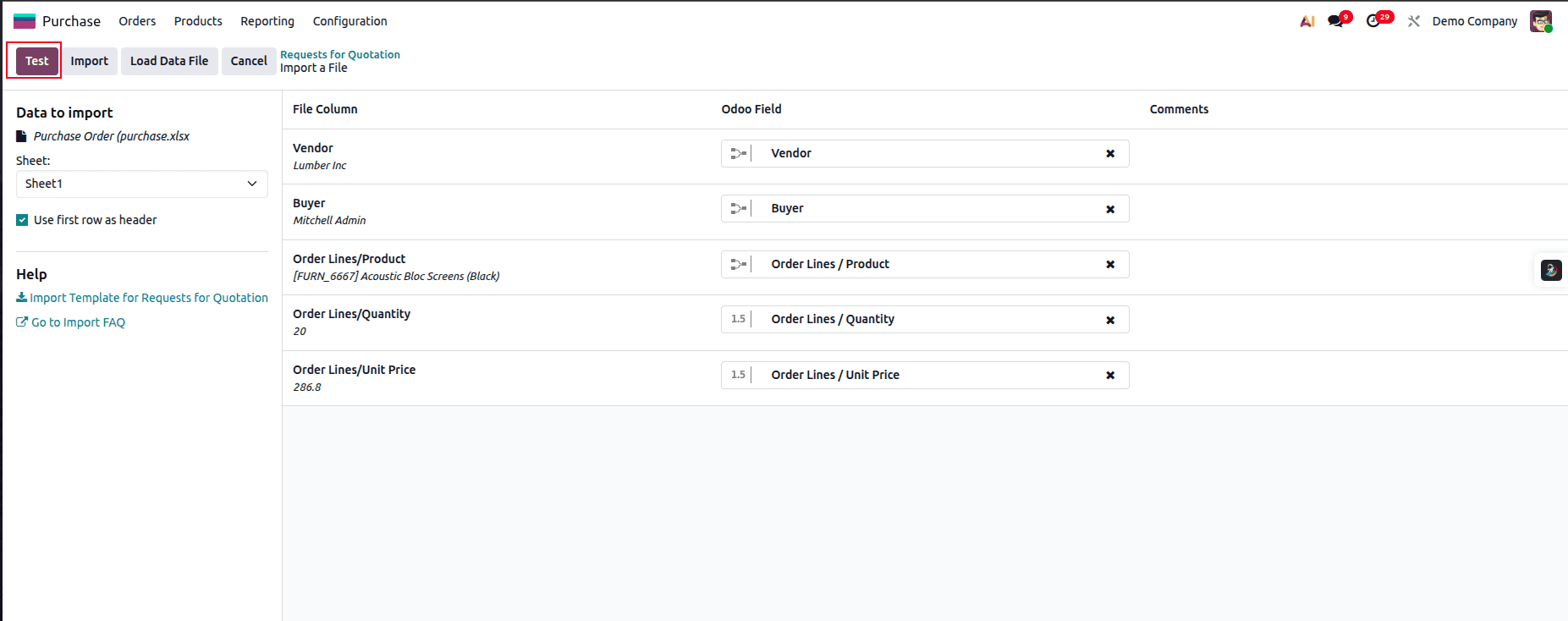
Task: Click the Test button
Action: 36,61
